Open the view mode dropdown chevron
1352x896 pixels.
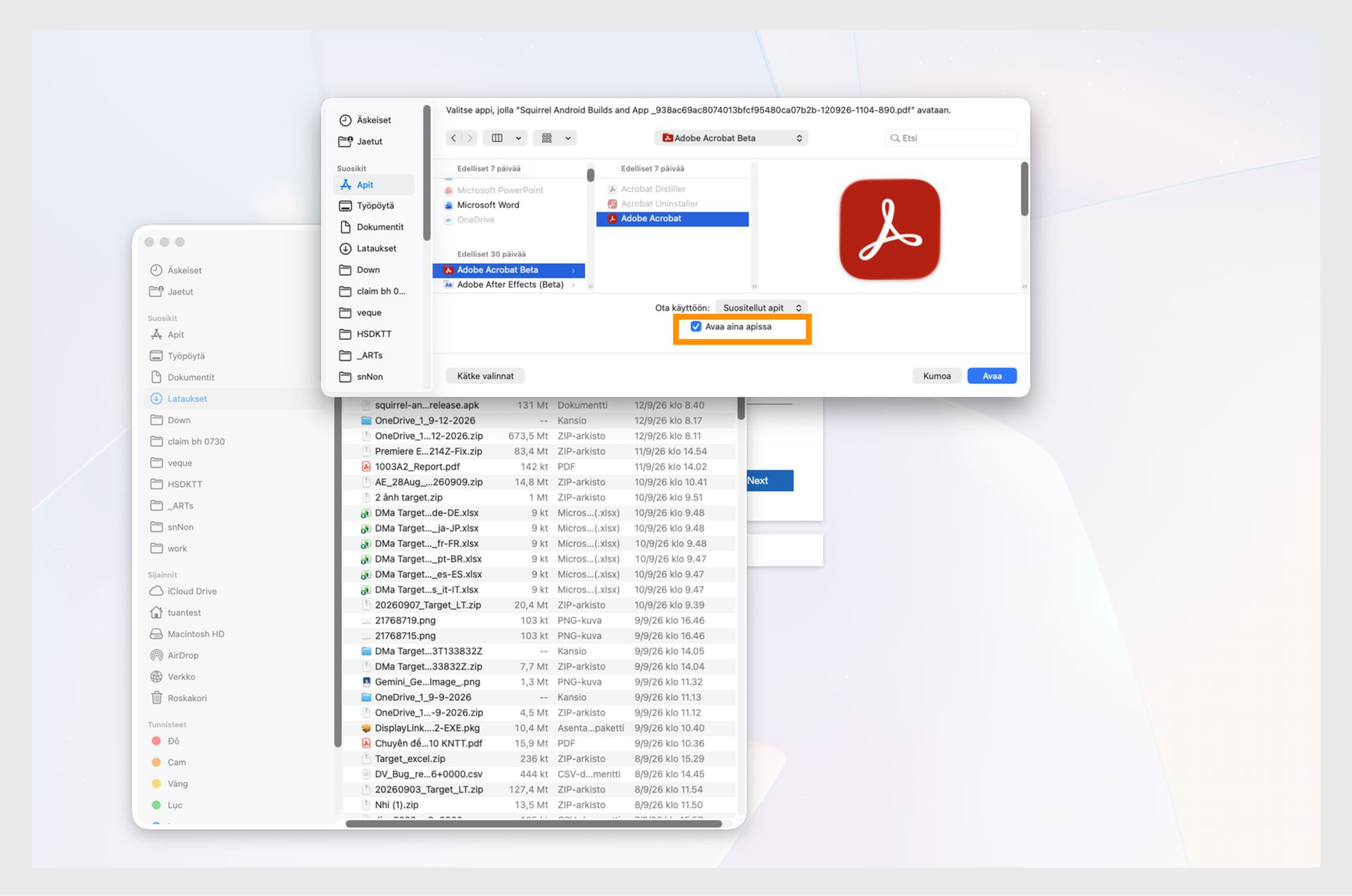coord(518,138)
